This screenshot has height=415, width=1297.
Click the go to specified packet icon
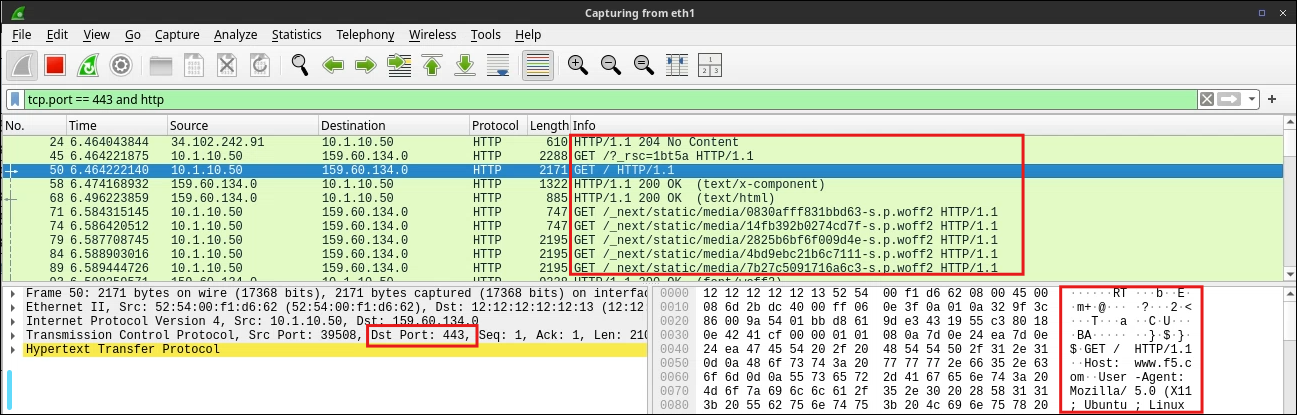click(x=399, y=65)
